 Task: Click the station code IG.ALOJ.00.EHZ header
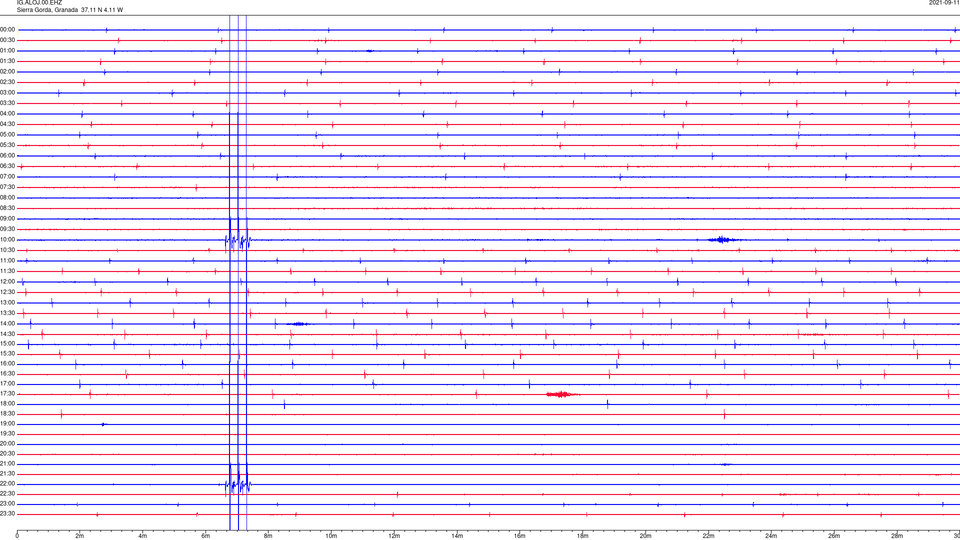tap(39, 3)
